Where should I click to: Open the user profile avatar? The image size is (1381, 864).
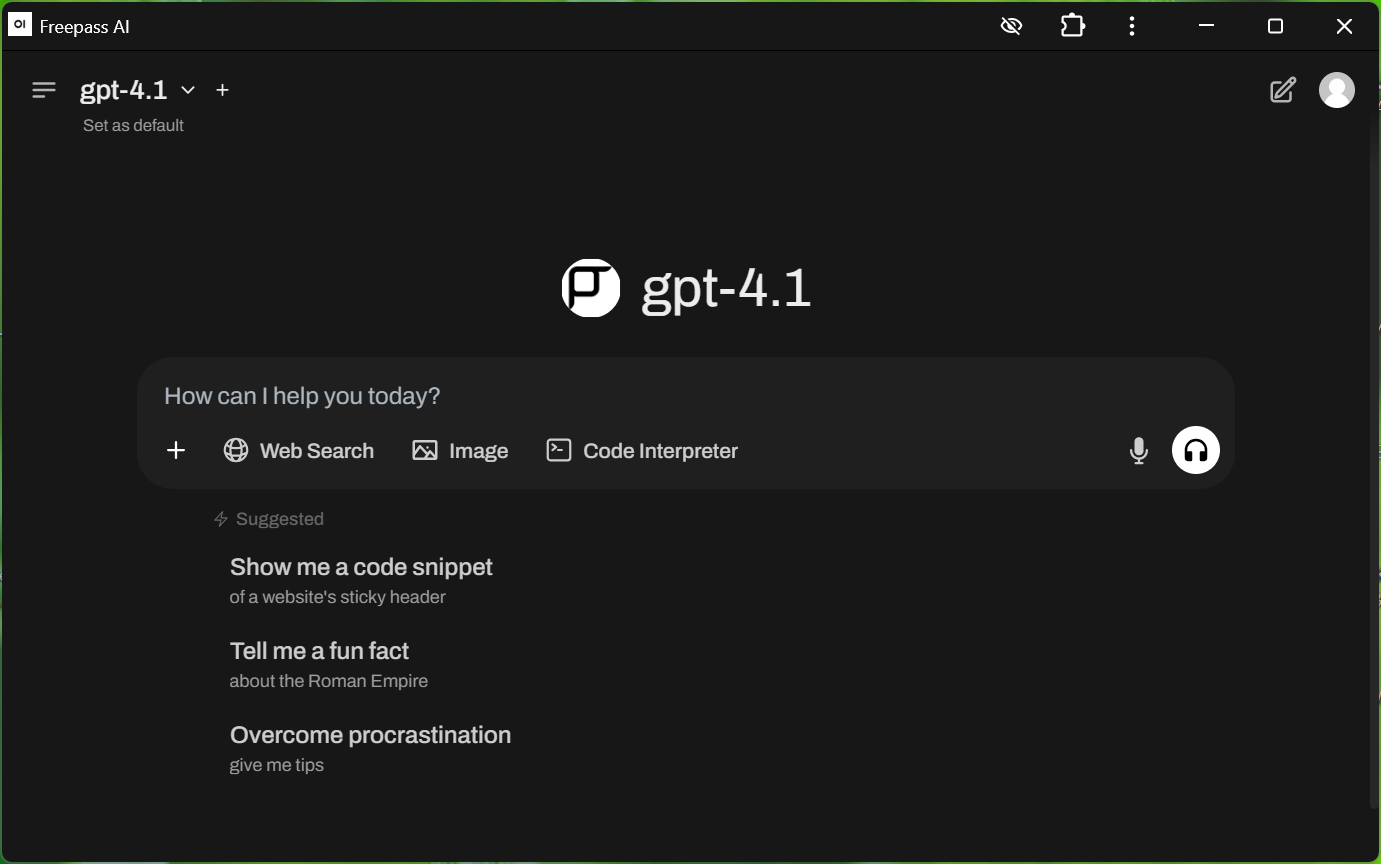(x=1337, y=90)
